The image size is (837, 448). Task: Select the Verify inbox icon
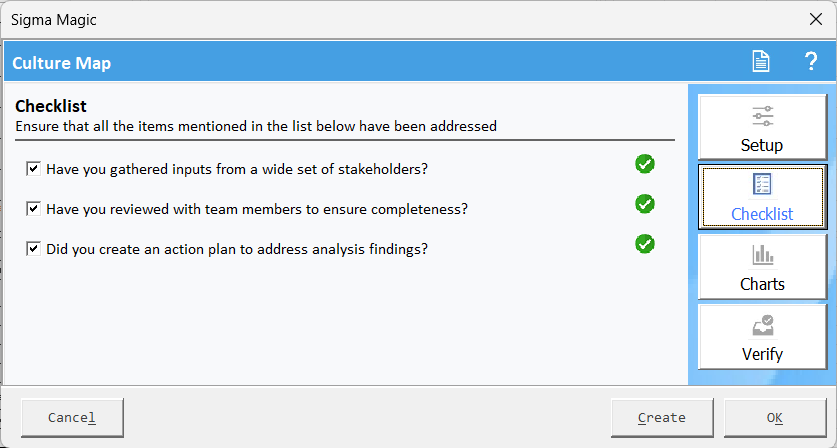763,325
